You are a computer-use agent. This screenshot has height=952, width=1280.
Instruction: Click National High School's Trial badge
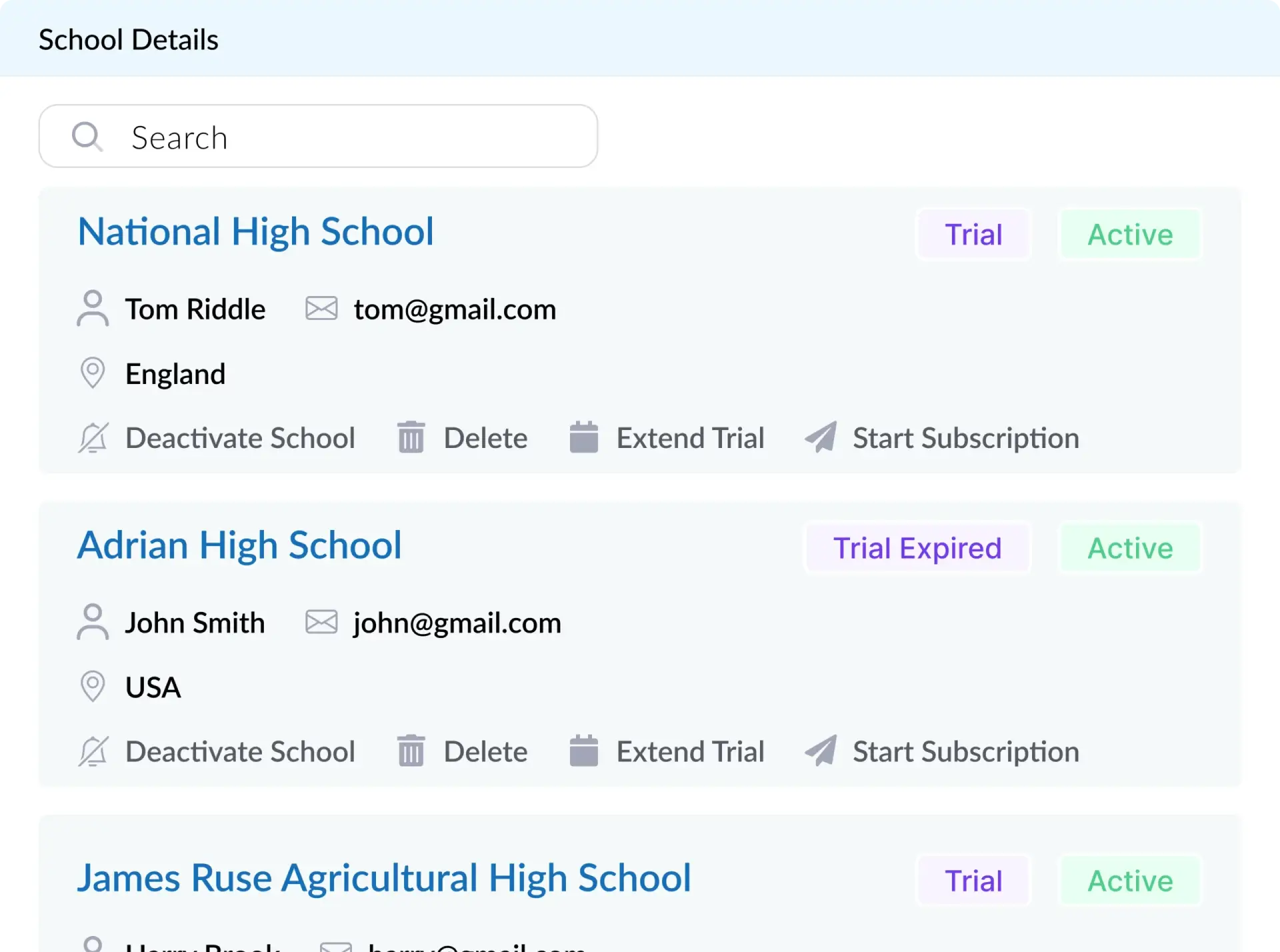pos(973,235)
